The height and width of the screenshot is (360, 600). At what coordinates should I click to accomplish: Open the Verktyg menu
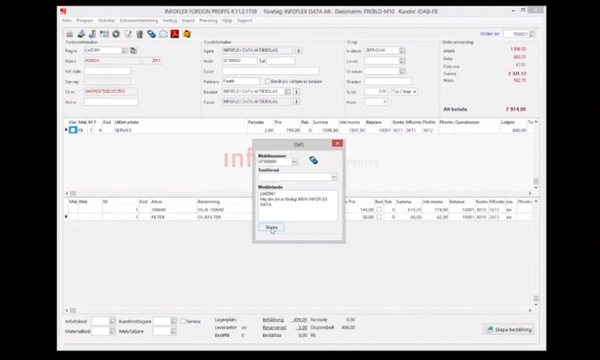170,21
